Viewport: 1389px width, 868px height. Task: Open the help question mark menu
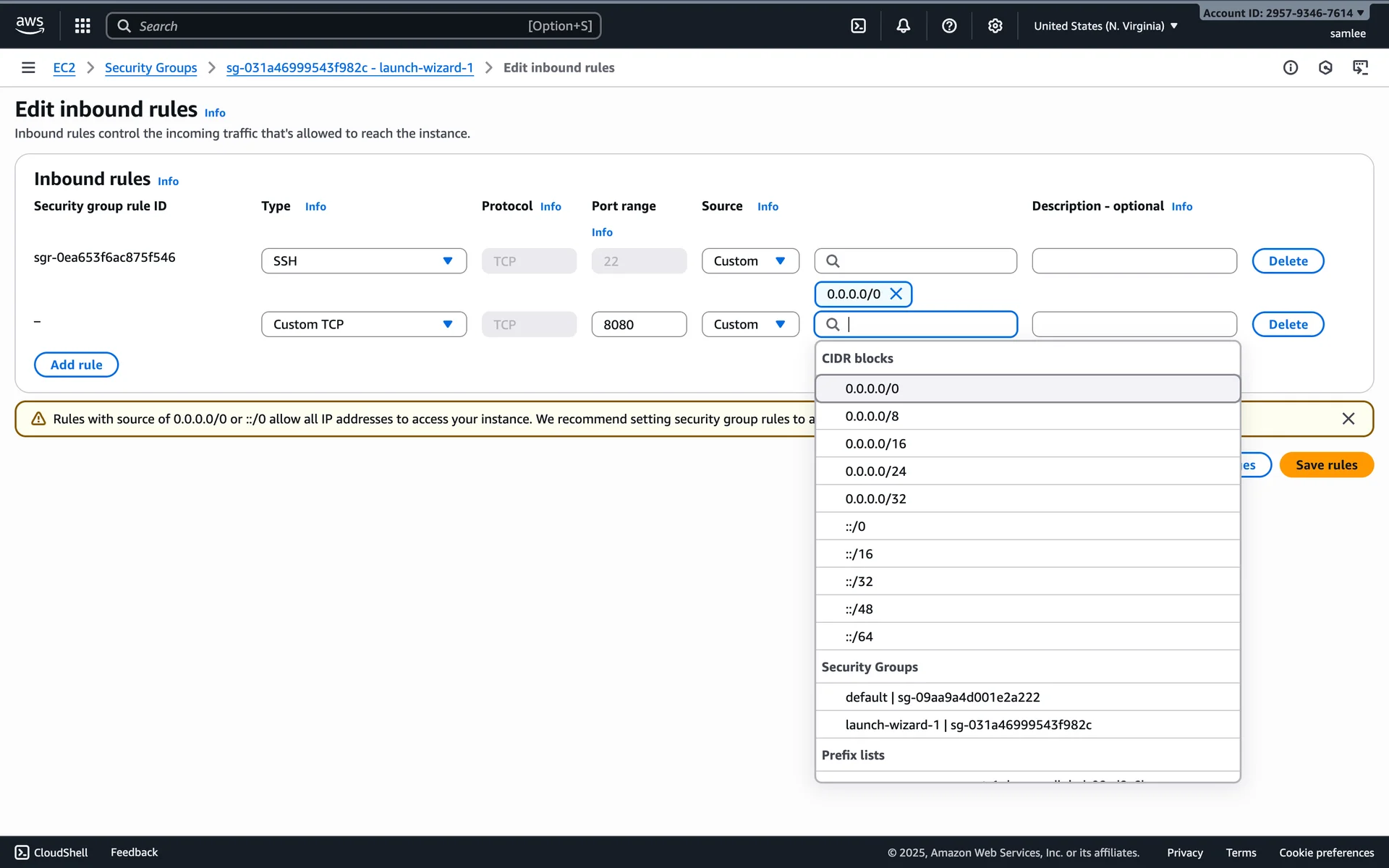949,26
